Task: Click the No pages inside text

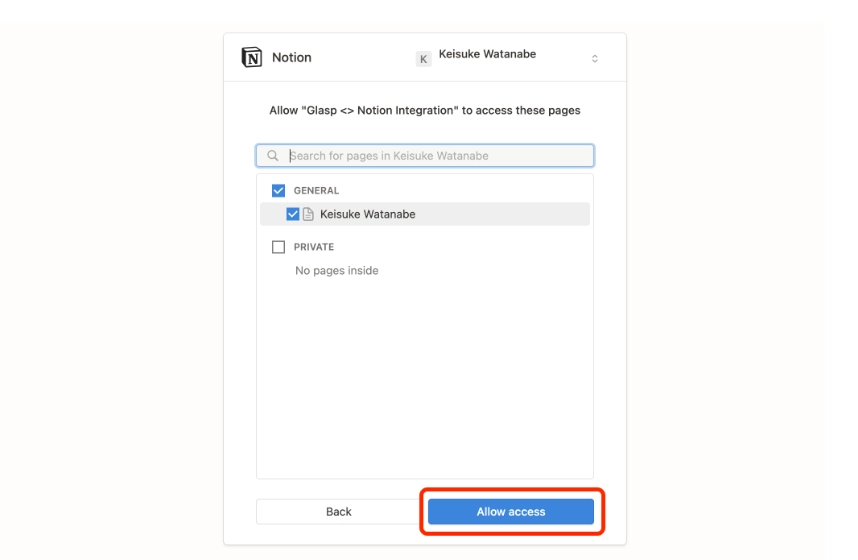Action: point(337,270)
